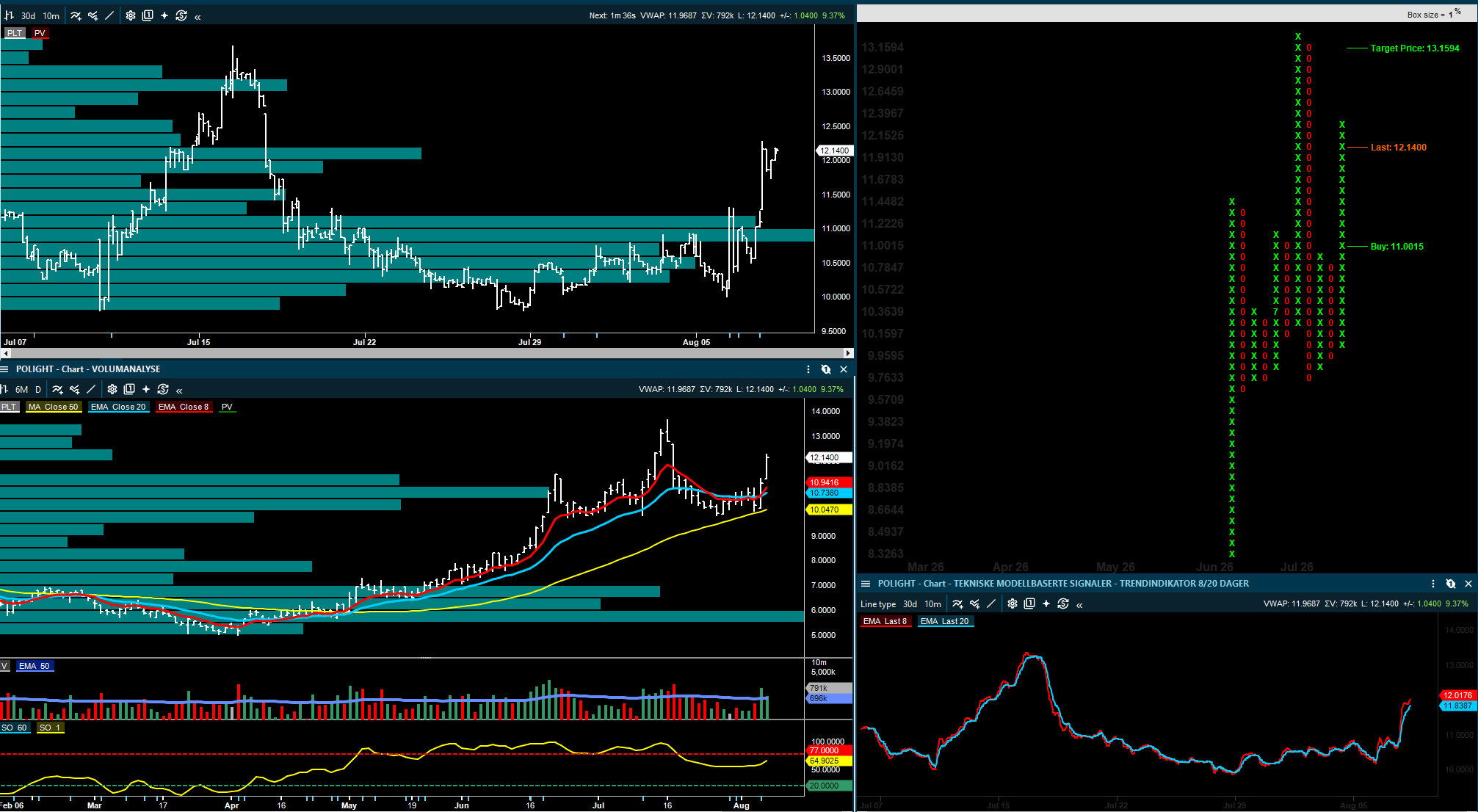Change the 10m resolution in TRENDINDIKATOR toolbar
The height and width of the screenshot is (812, 1478).
coord(933,604)
